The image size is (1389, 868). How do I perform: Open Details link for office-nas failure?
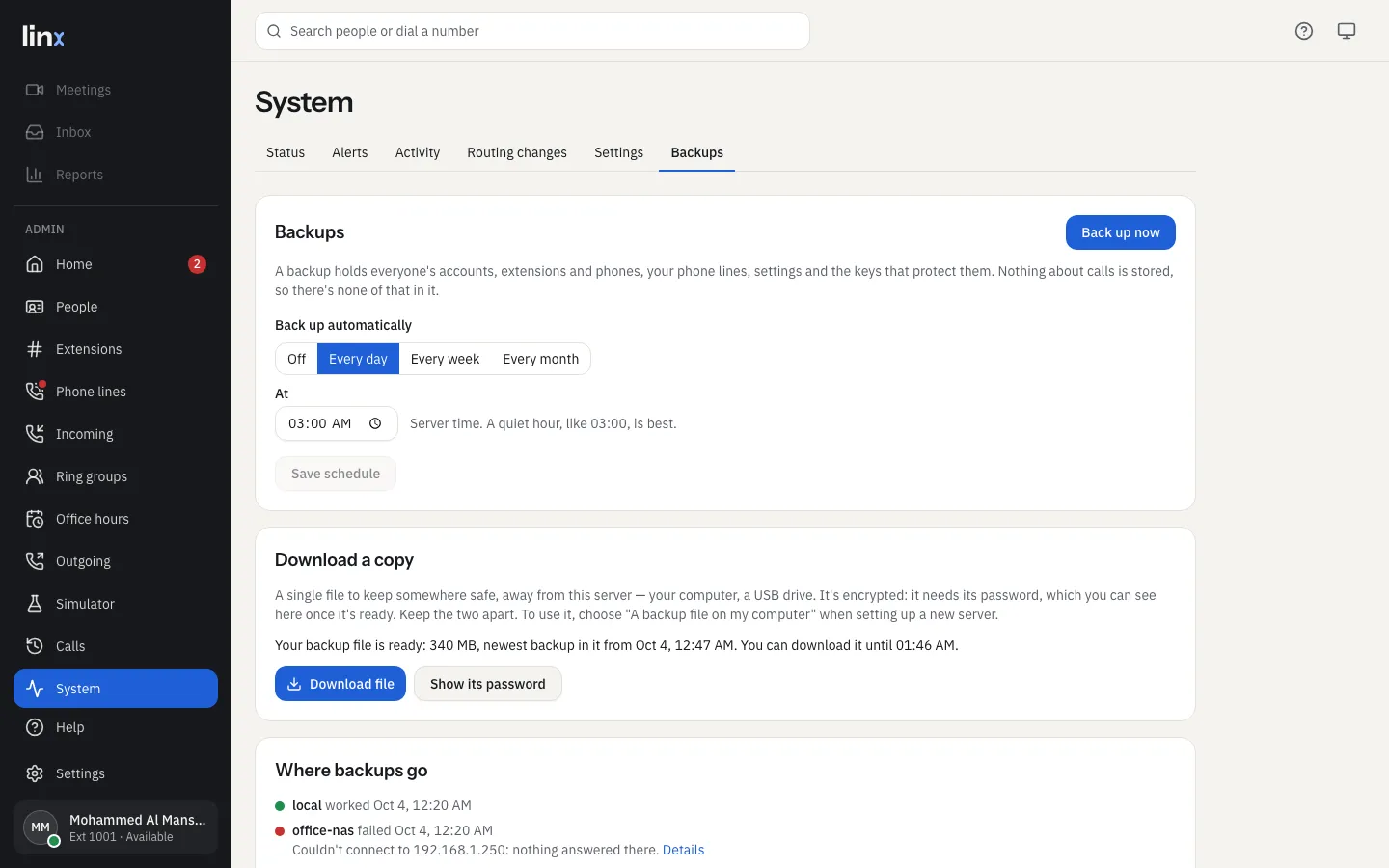683,850
